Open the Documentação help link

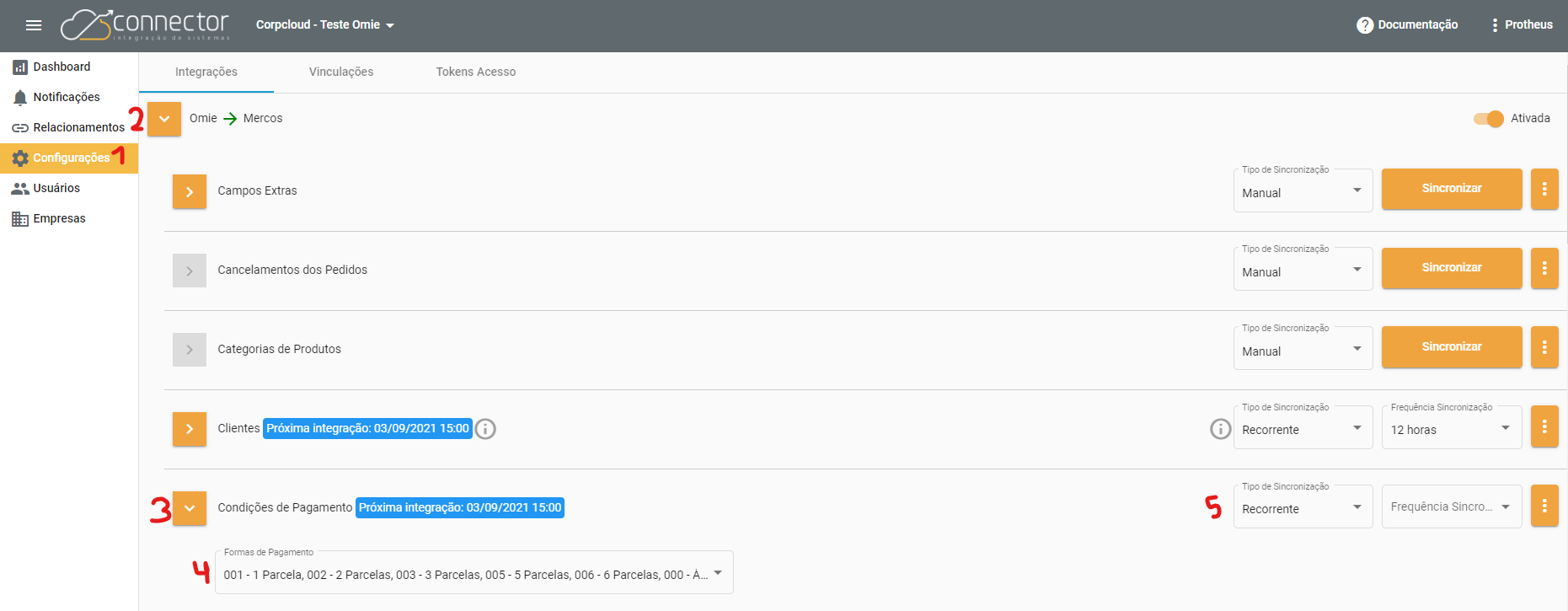coord(1407,25)
